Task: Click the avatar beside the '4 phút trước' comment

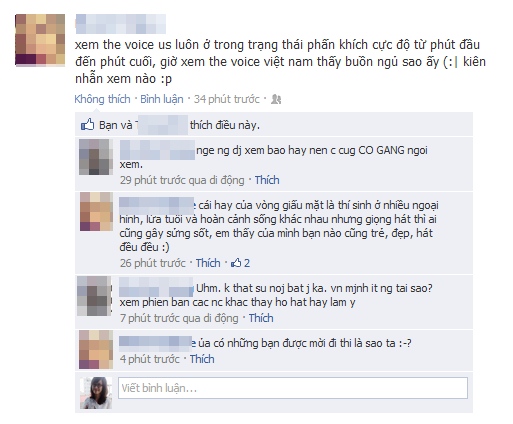Action: [96, 349]
